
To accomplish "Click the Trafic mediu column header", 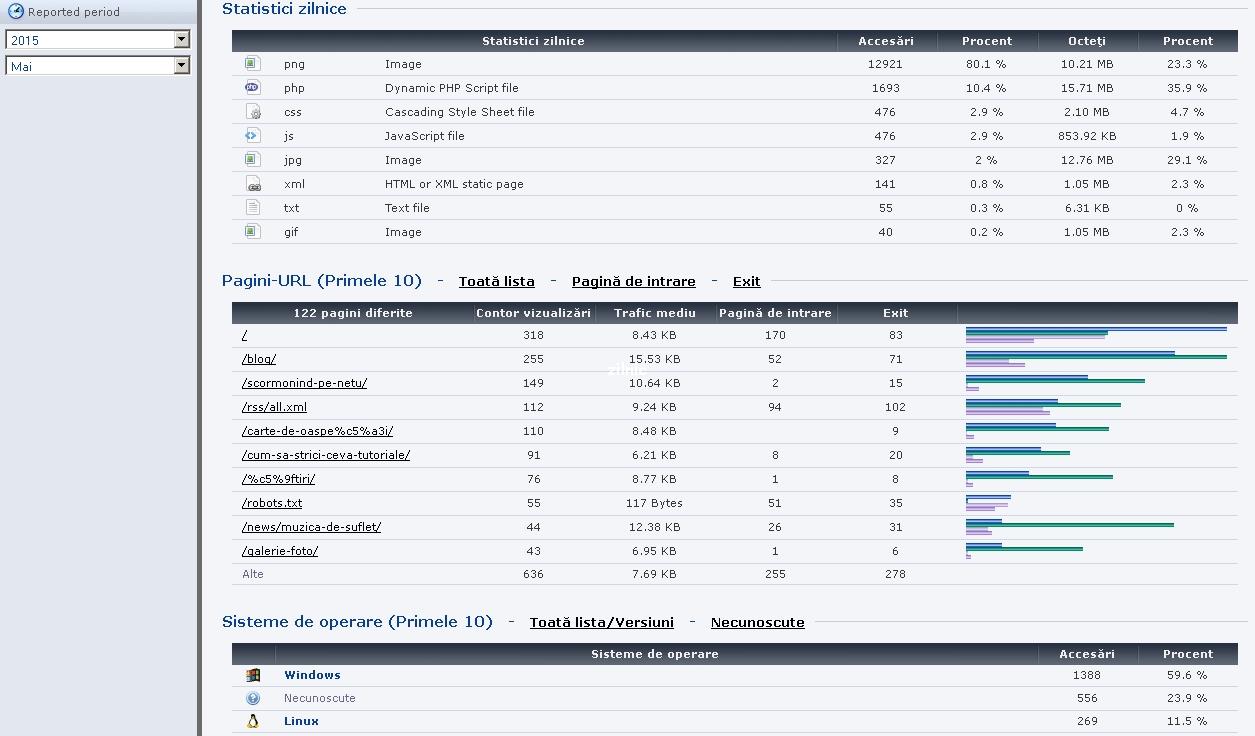I will (x=655, y=313).
